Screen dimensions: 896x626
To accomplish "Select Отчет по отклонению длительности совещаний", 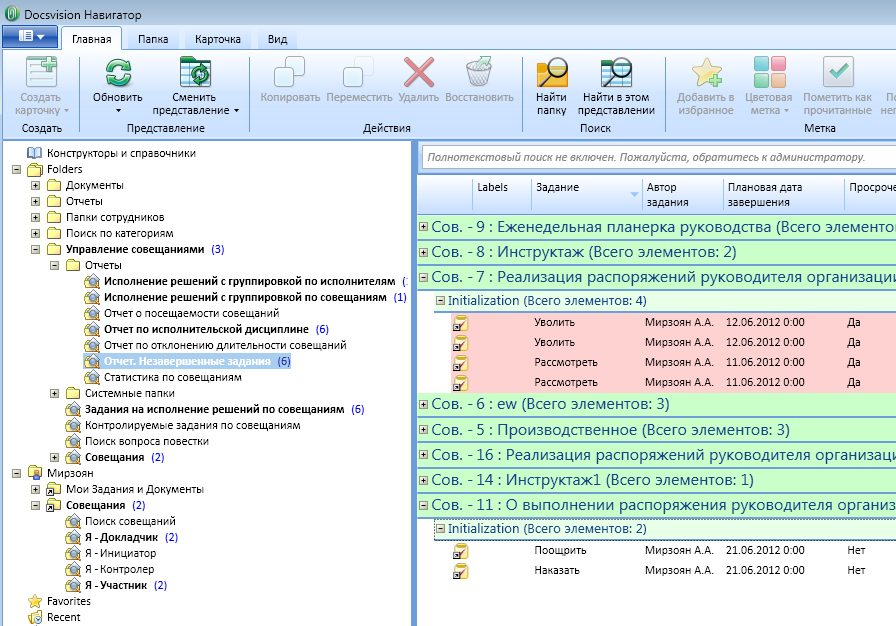I will tap(225, 345).
